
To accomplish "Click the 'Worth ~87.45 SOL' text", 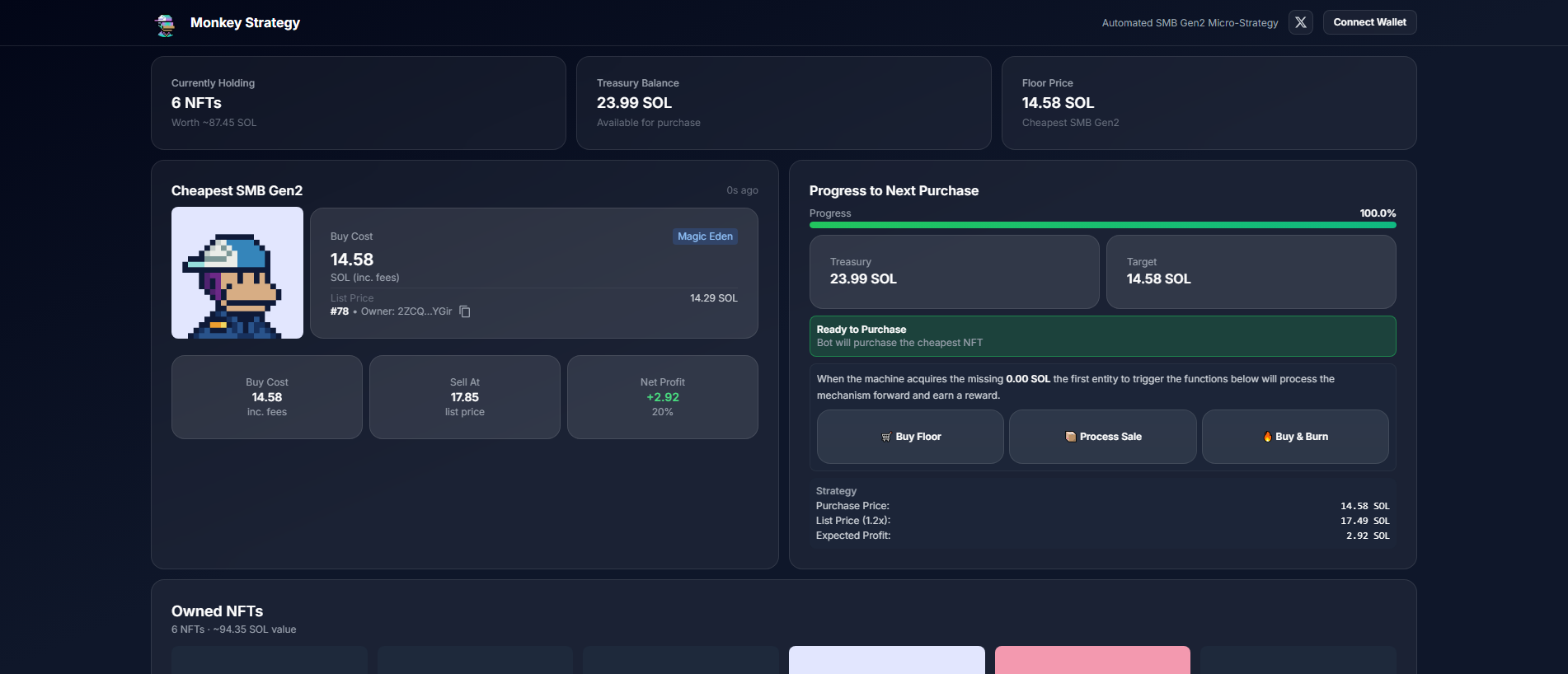I will [x=214, y=123].
